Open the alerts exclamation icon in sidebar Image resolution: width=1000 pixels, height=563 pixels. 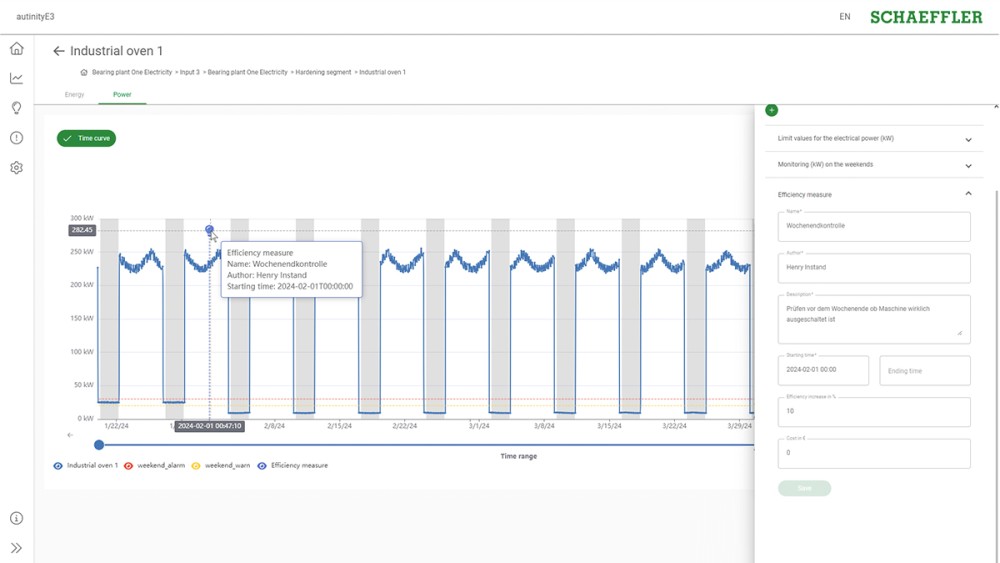point(16,138)
